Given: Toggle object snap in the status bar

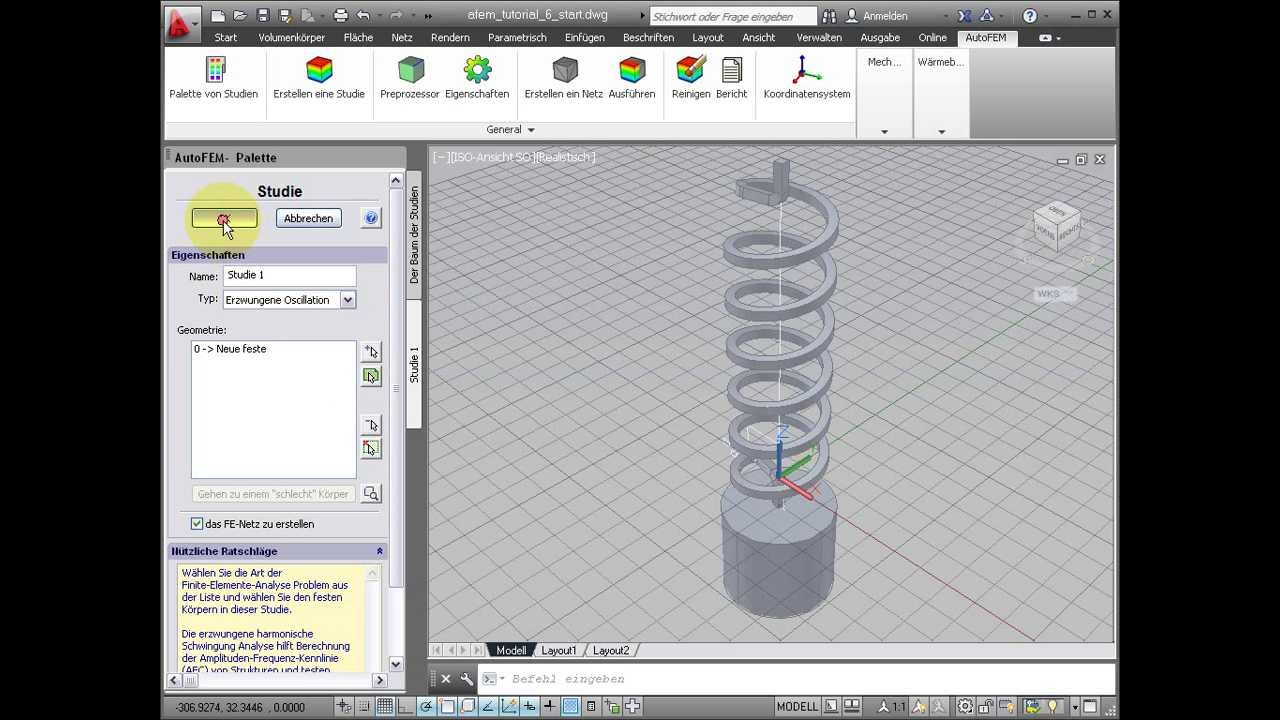Looking at the screenshot, I should [447, 707].
